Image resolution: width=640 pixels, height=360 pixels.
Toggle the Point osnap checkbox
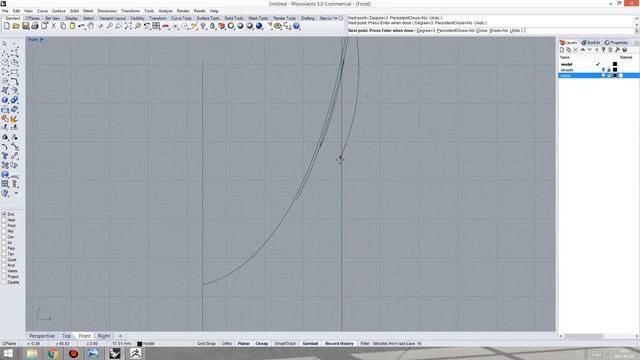4,225
